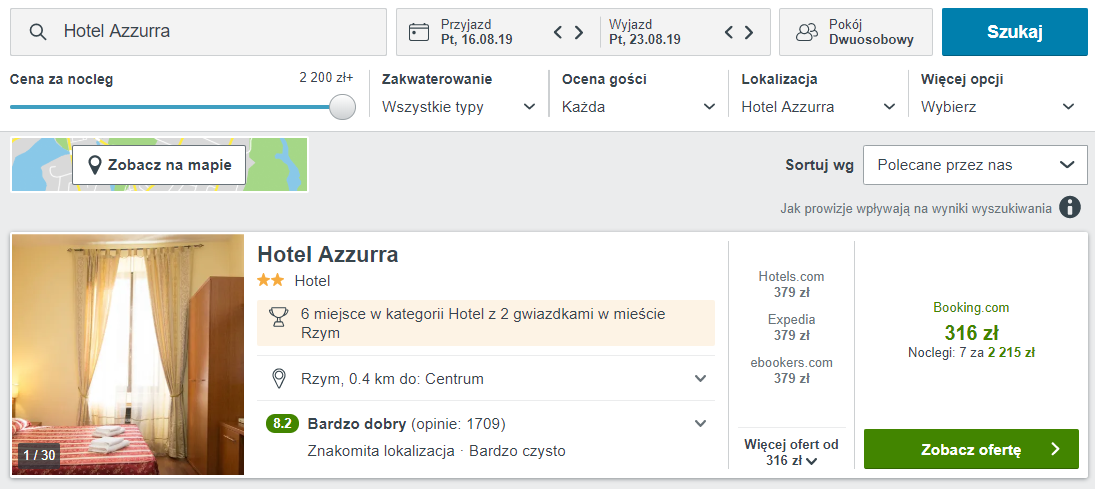Click the 6 miejsce w kategorii ranking text
This screenshot has height=489, width=1095.
[x=483, y=323]
